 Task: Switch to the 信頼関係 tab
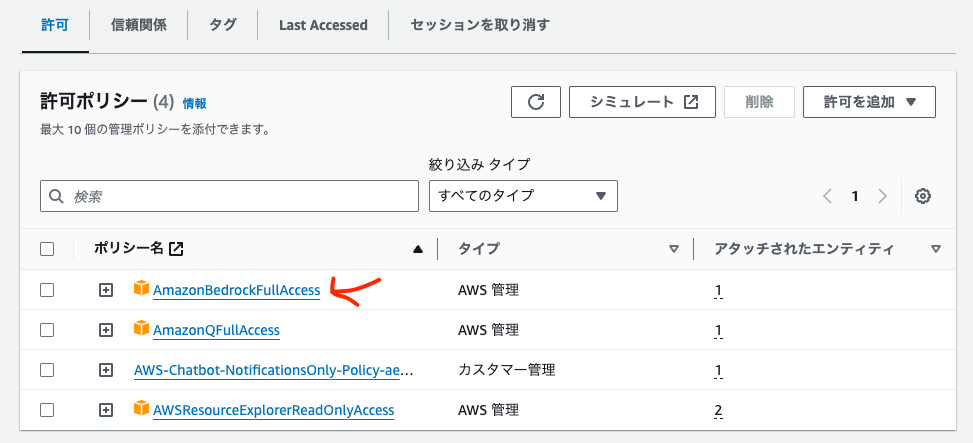tap(139, 25)
